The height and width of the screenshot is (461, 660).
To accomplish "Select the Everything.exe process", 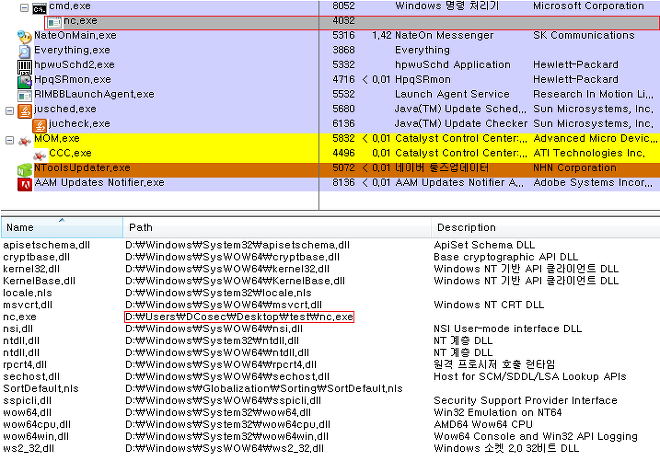I will coord(72,50).
